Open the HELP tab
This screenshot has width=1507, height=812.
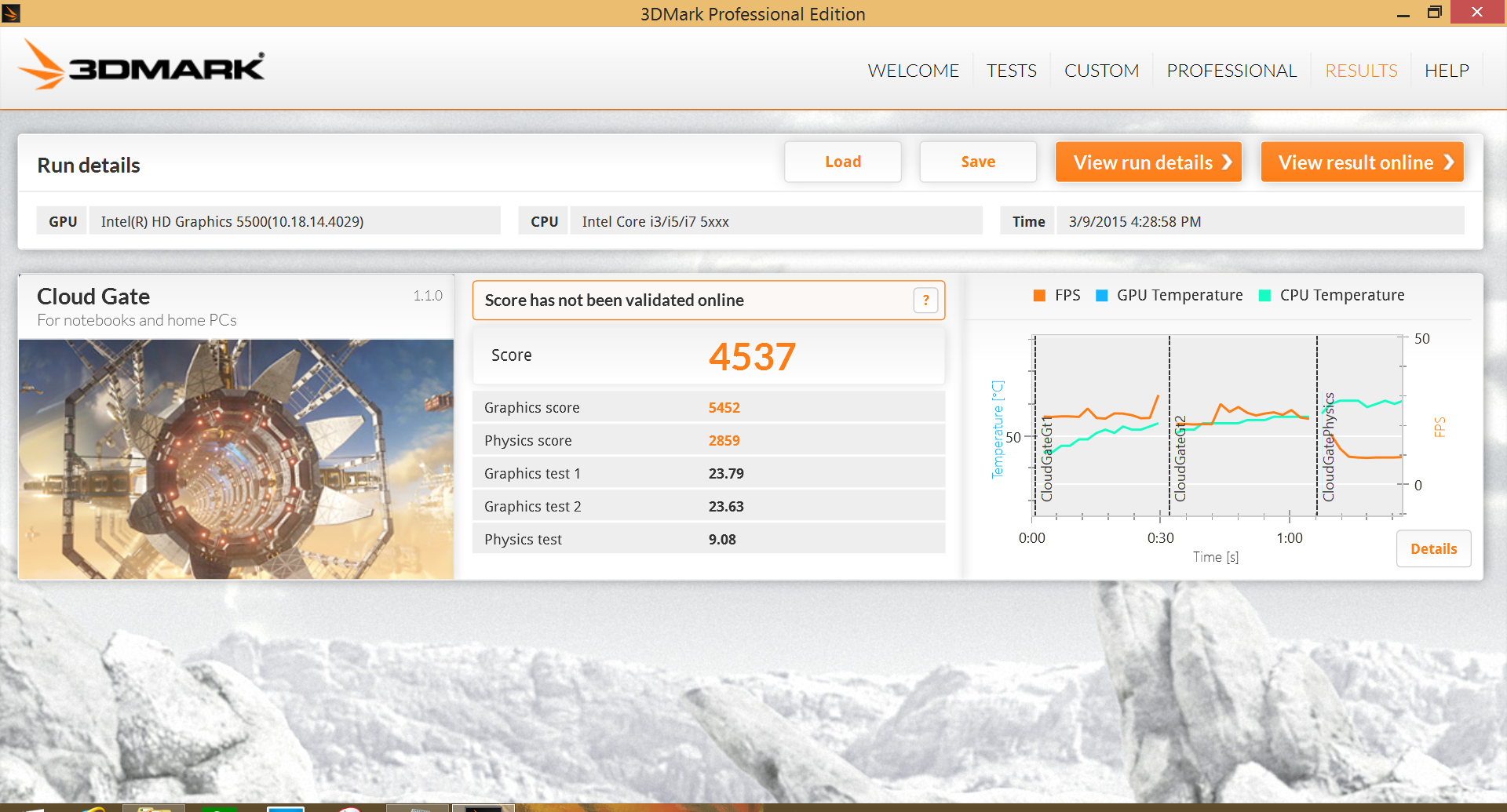pos(1447,71)
